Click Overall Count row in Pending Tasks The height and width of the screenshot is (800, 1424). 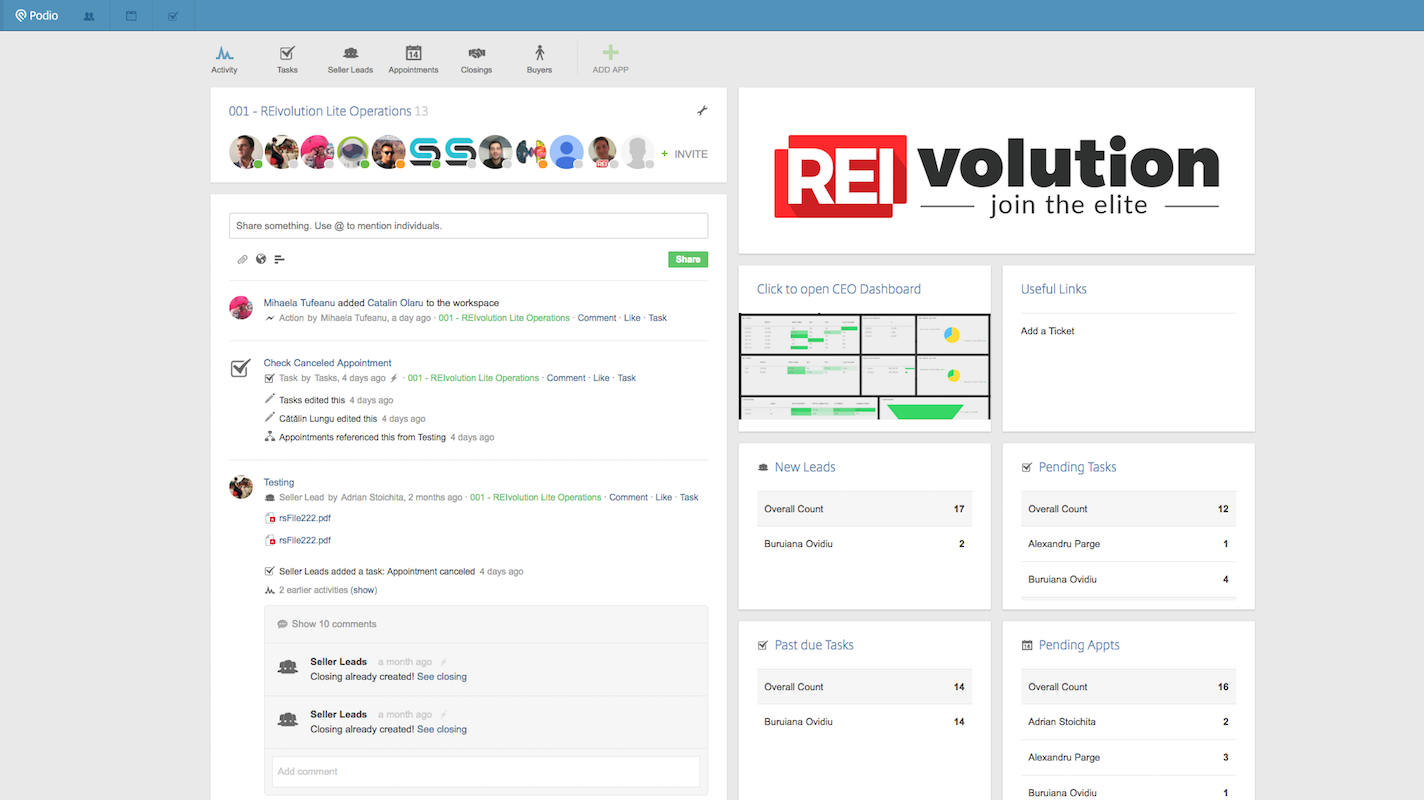pyautogui.click(x=1128, y=509)
